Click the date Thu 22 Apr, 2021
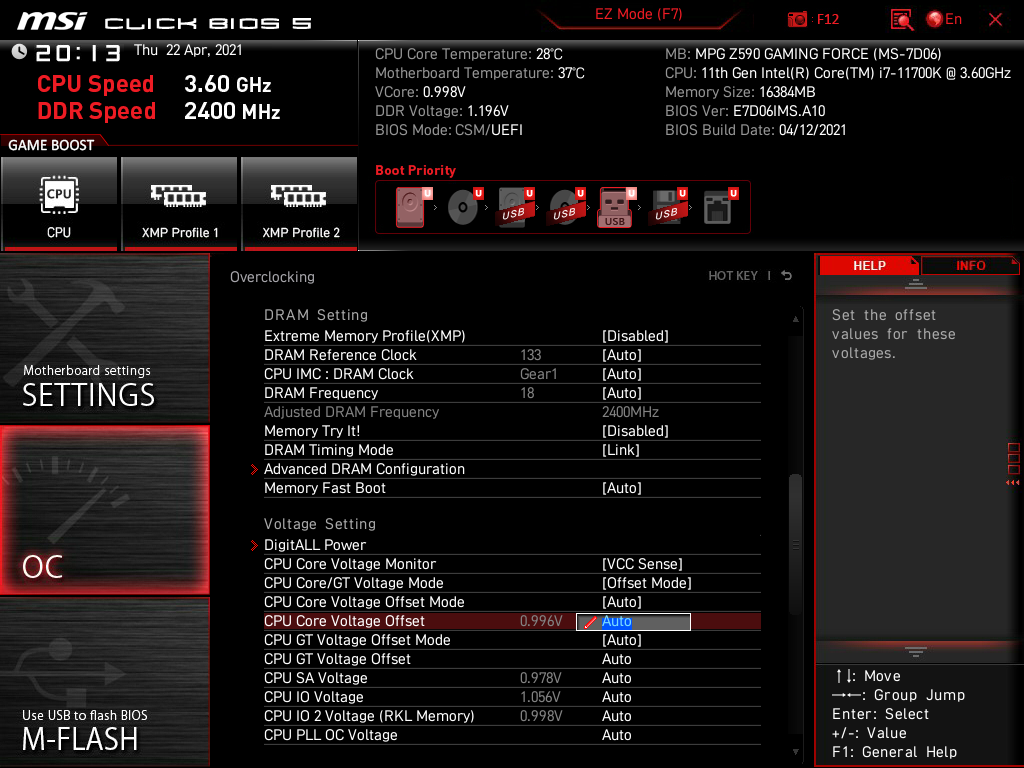Screen dimensions: 1024x768 tap(188, 50)
